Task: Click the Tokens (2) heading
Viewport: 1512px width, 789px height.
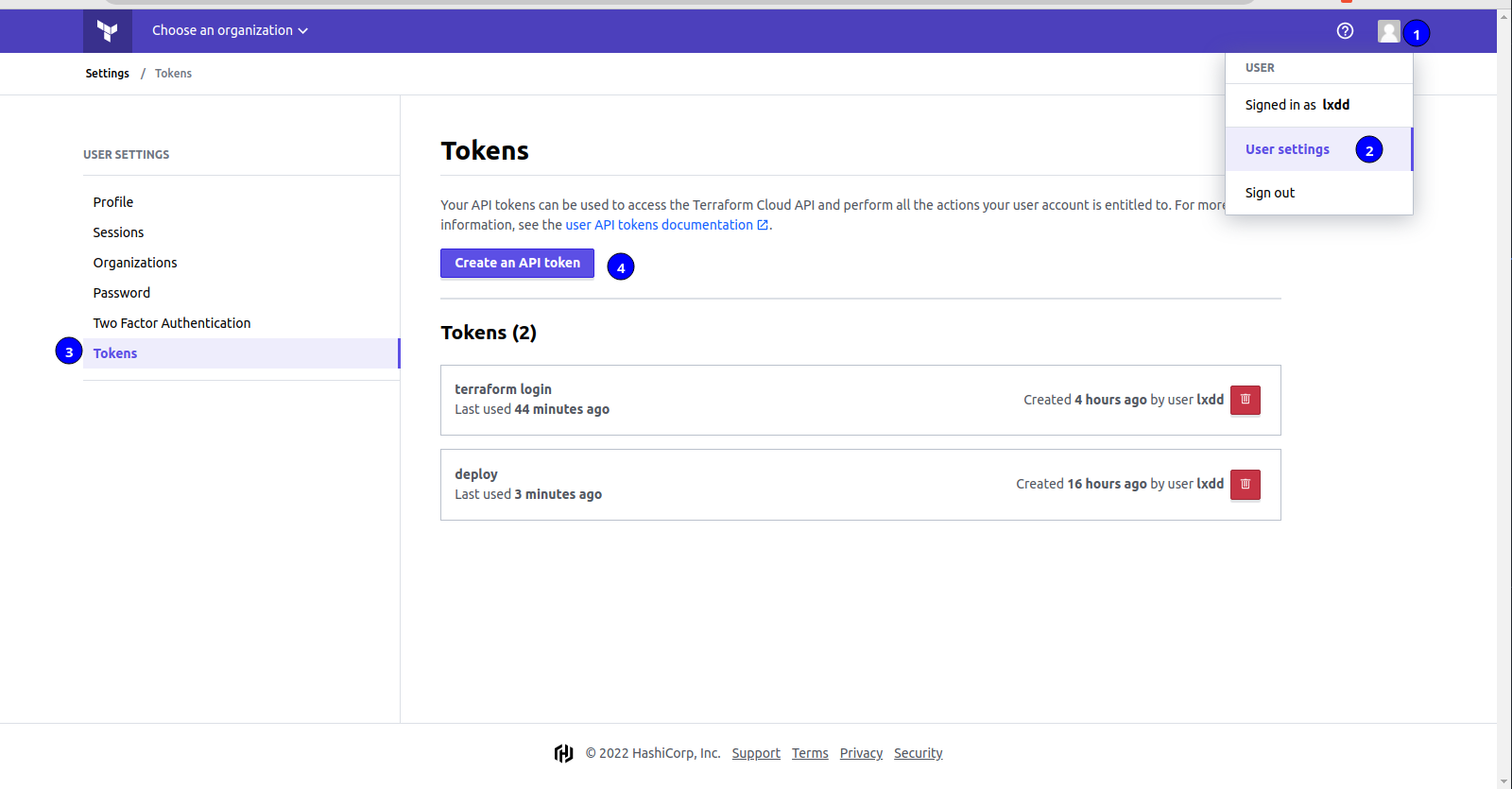Action: pyautogui.click(x=489, y=333)
